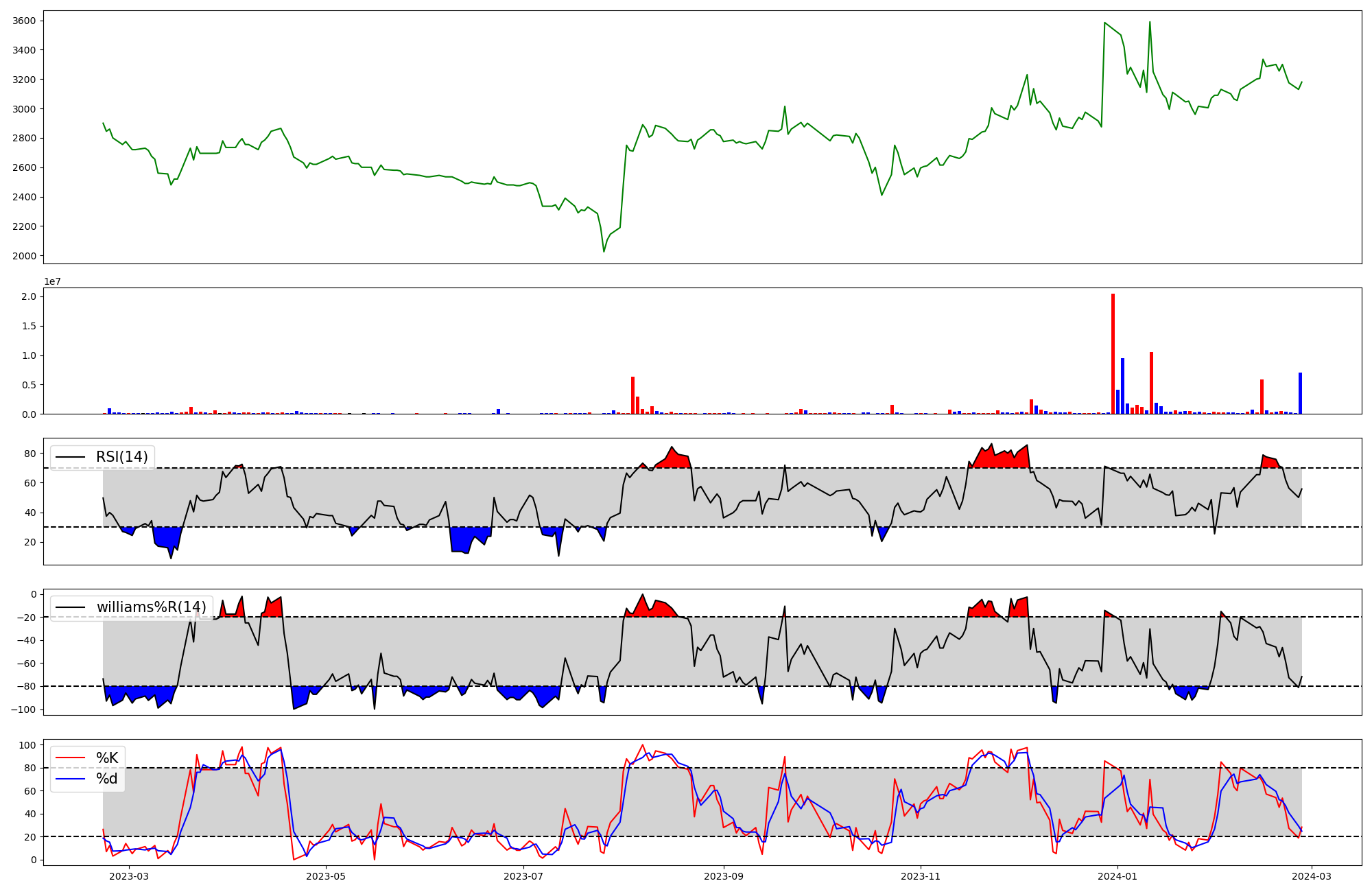Click the tallest red volume bar
This screenshot has height=892, width=1372.
tap(1113, 353)
